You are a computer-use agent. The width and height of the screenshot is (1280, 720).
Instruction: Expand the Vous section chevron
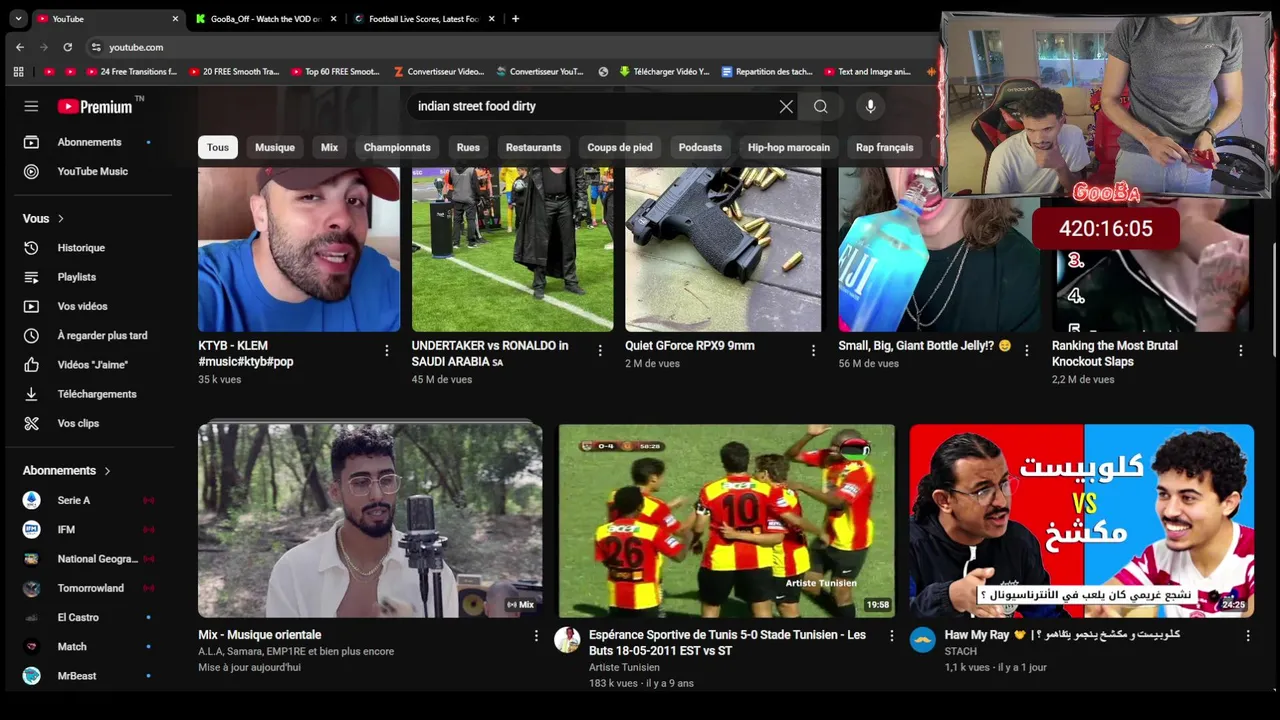click(61, 219)
